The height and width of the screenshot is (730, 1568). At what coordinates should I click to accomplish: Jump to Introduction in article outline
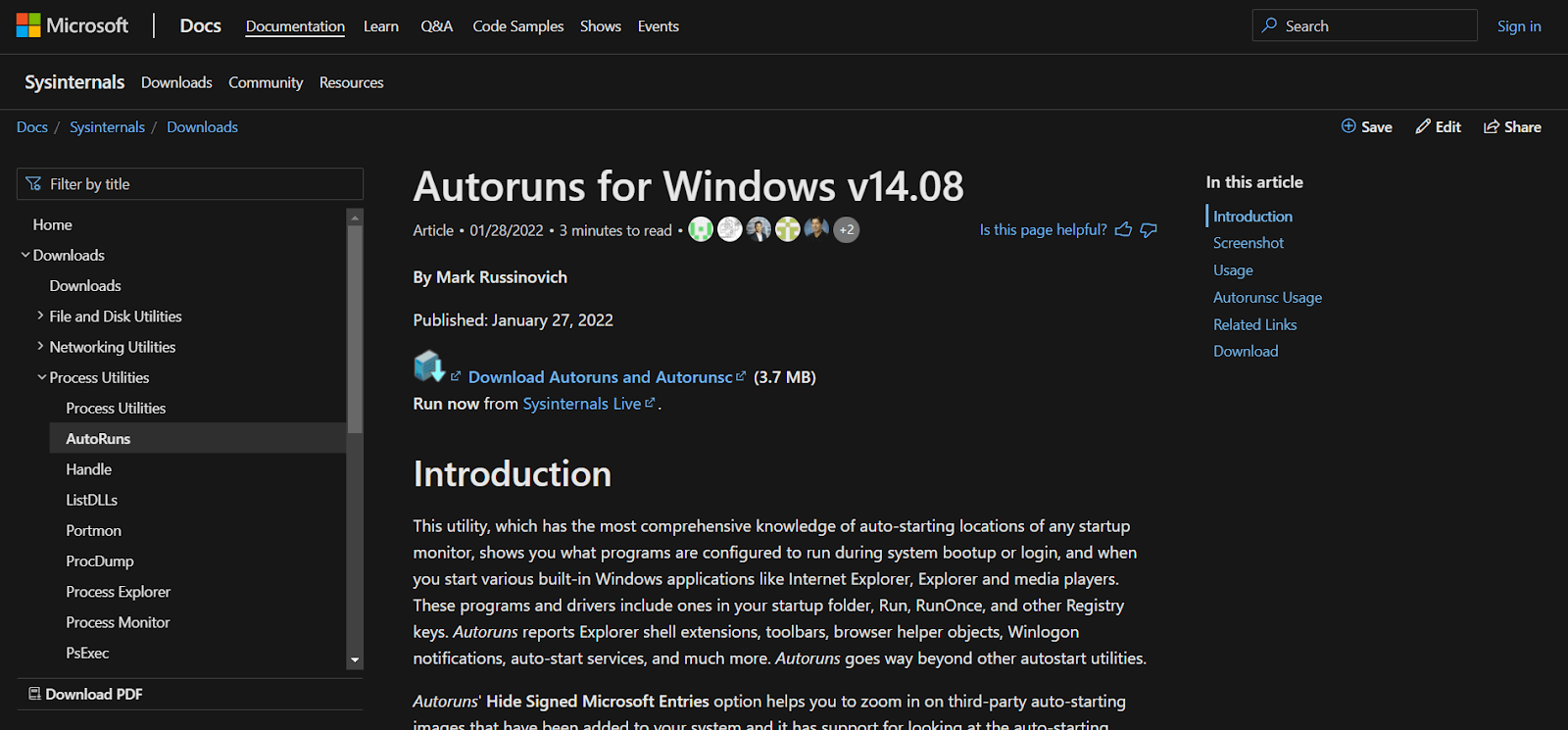point(1252,217)
